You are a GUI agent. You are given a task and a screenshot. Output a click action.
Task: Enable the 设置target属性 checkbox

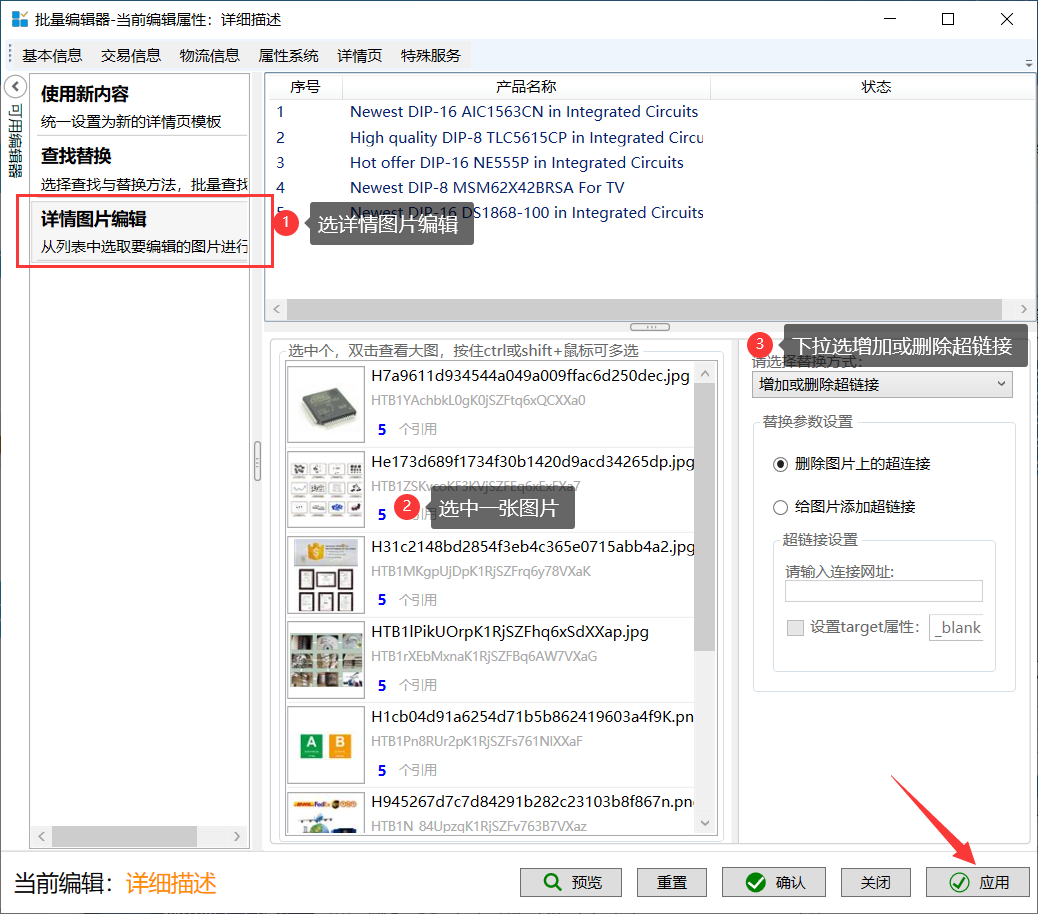click(x=795, y=628)
